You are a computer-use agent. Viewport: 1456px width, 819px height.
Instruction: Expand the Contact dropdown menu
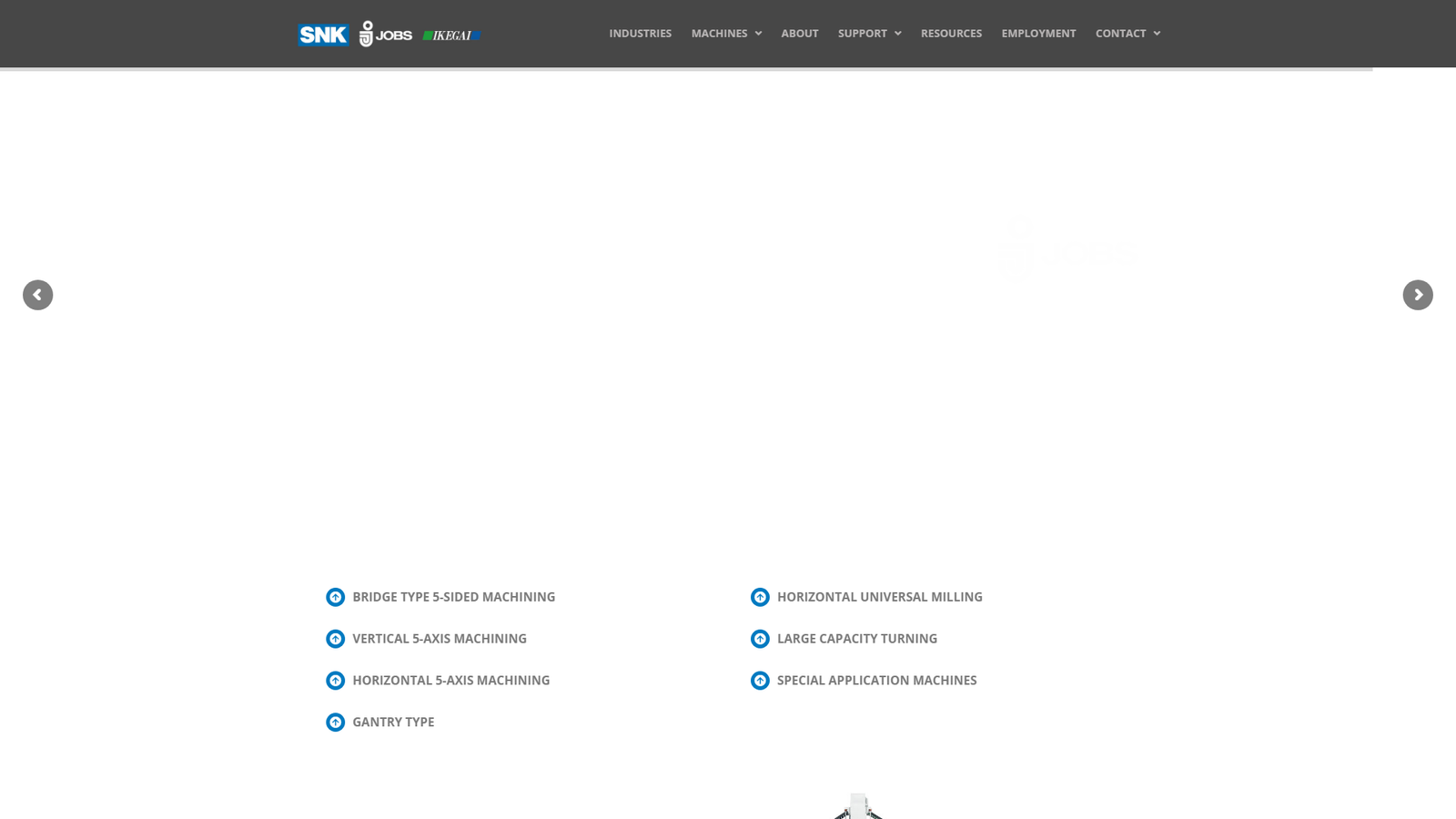coord(1127,34)
